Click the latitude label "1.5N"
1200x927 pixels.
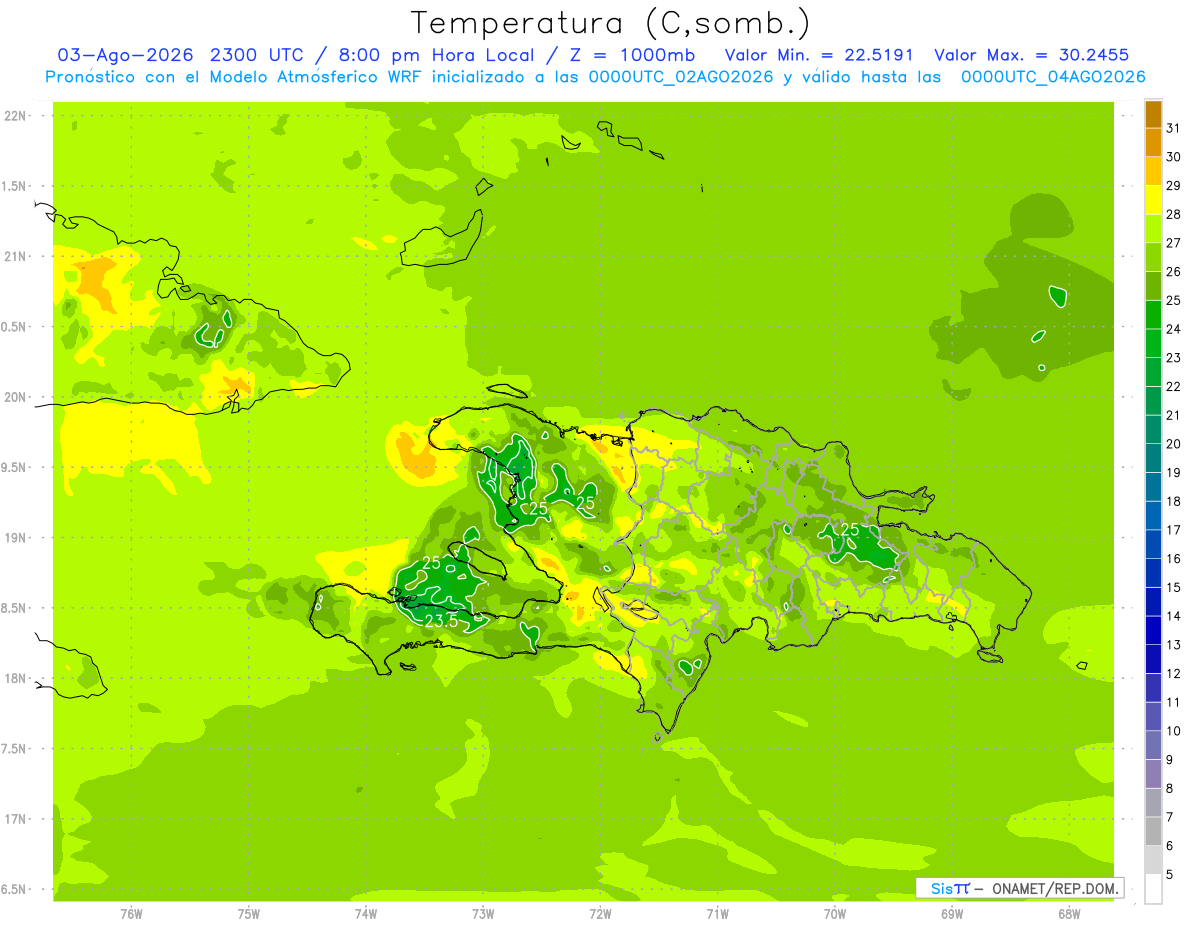click(x=15, y=186)
